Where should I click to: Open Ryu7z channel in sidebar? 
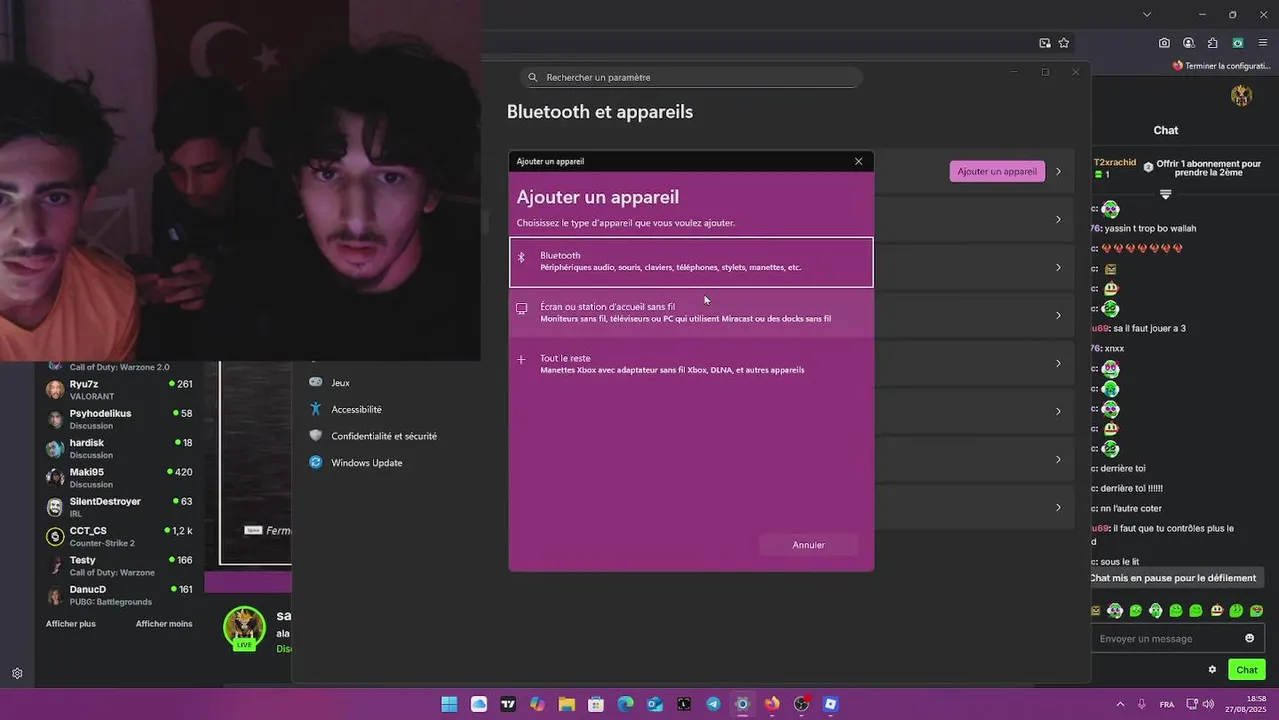[x=118, y=390]
